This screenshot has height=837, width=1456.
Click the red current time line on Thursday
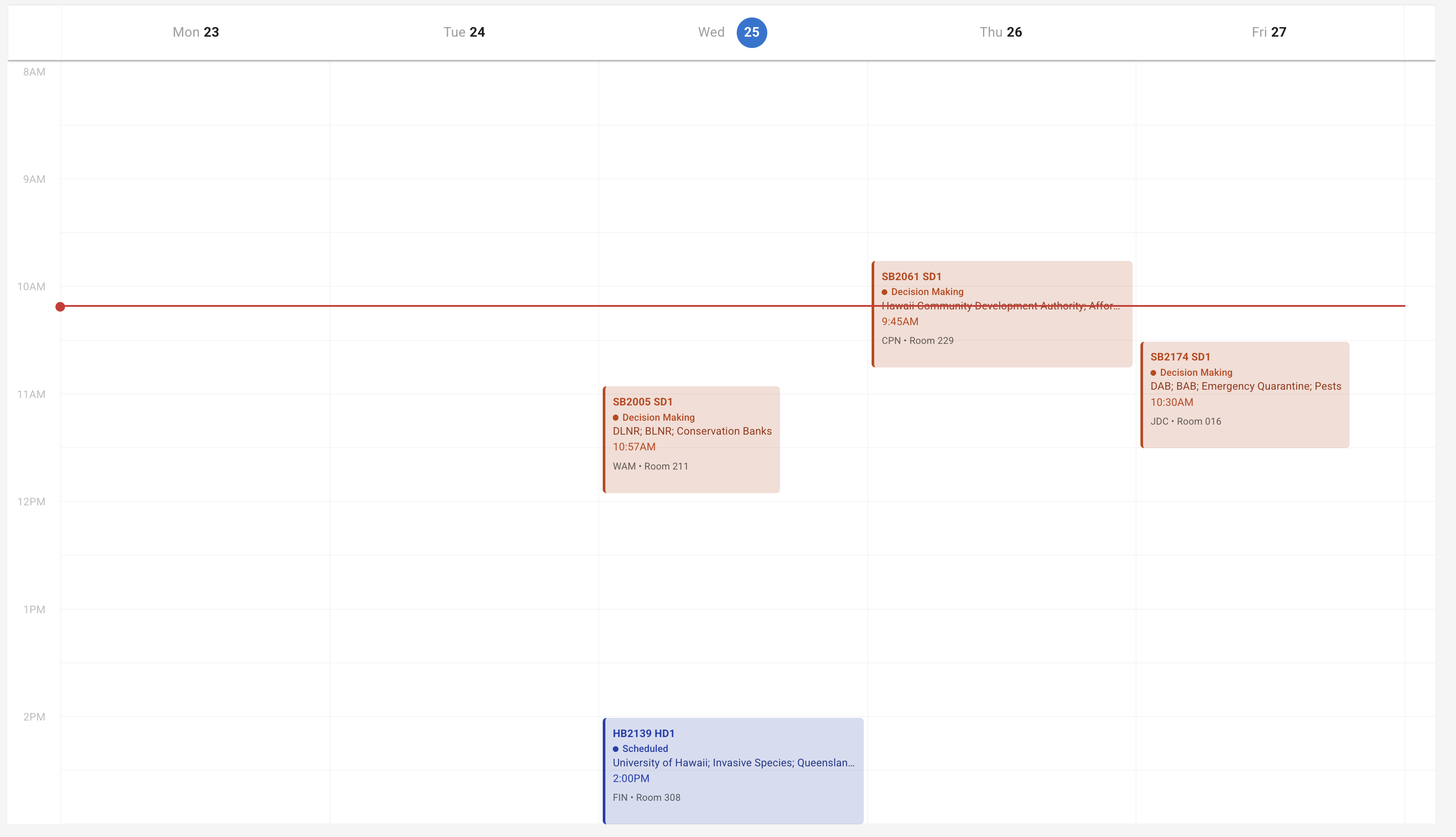pyautogui.click(x=1000, y=306)
